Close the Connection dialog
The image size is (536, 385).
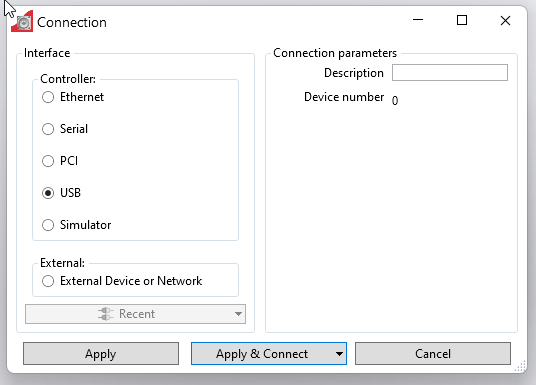pyautogui.click(x=505, y=21)
